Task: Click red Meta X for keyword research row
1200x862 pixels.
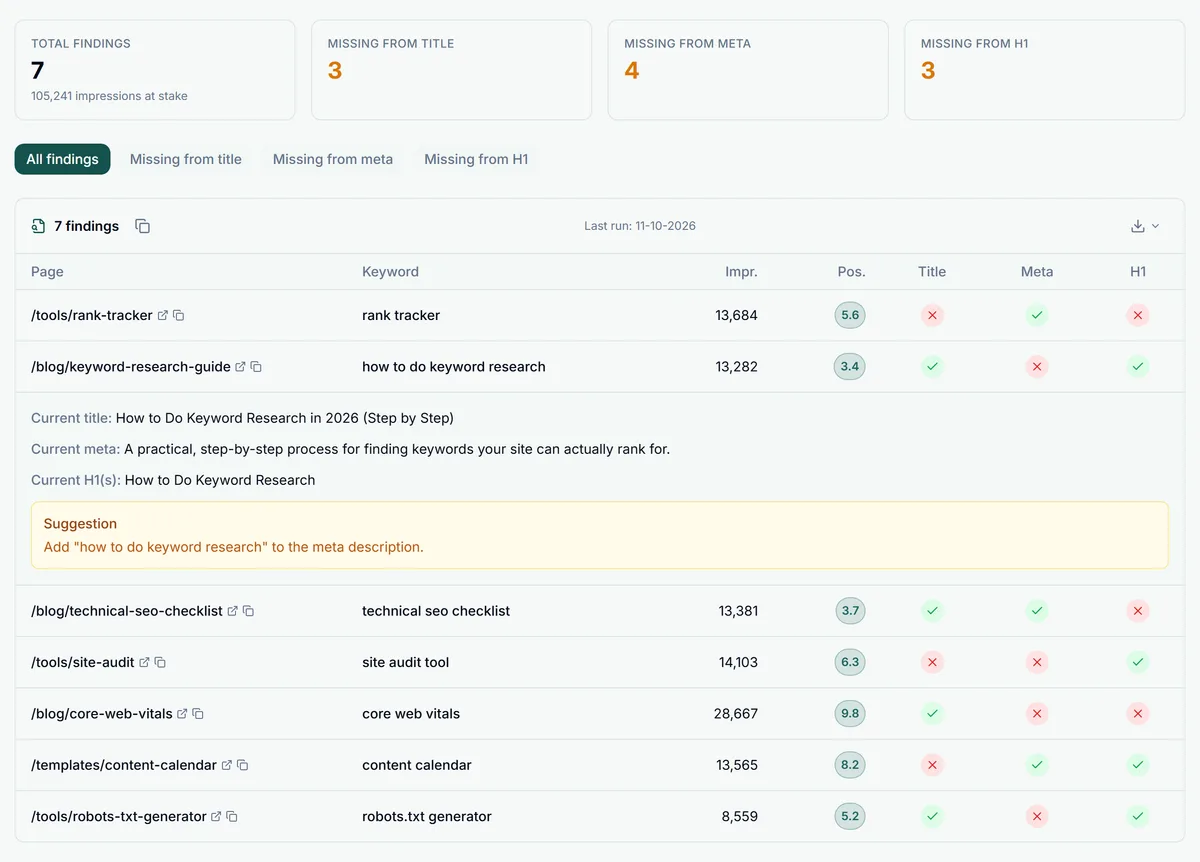Action: pos(1037,367)
